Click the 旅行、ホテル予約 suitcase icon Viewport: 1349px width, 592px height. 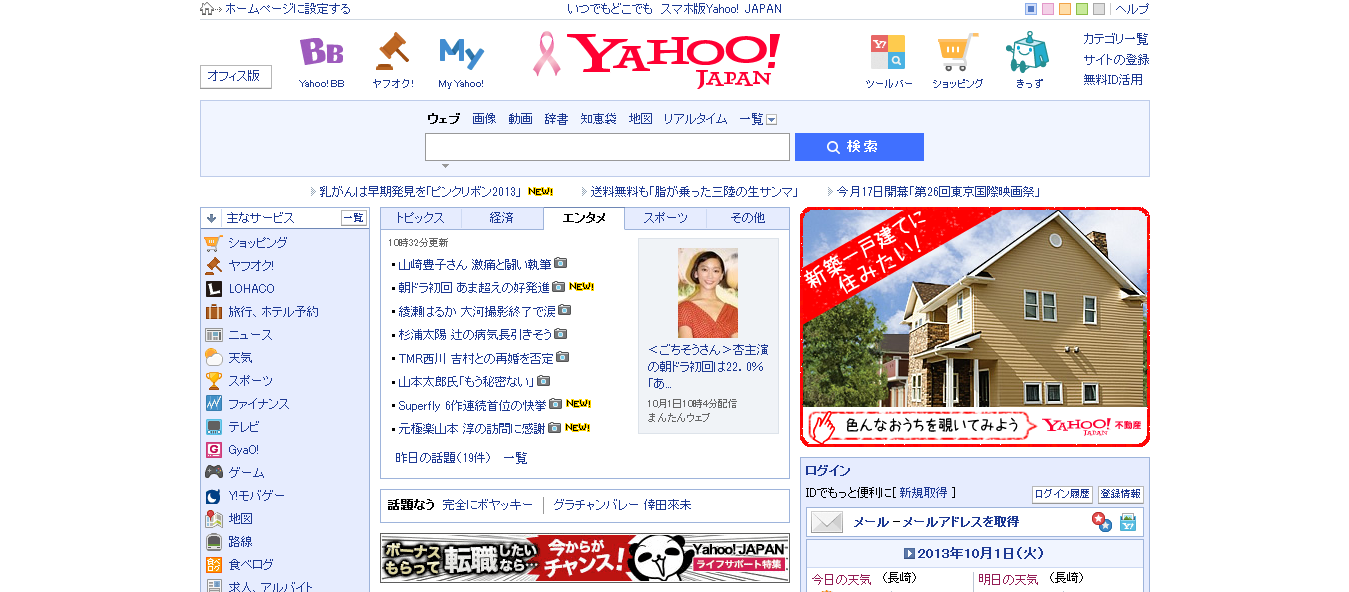point(213,312)
